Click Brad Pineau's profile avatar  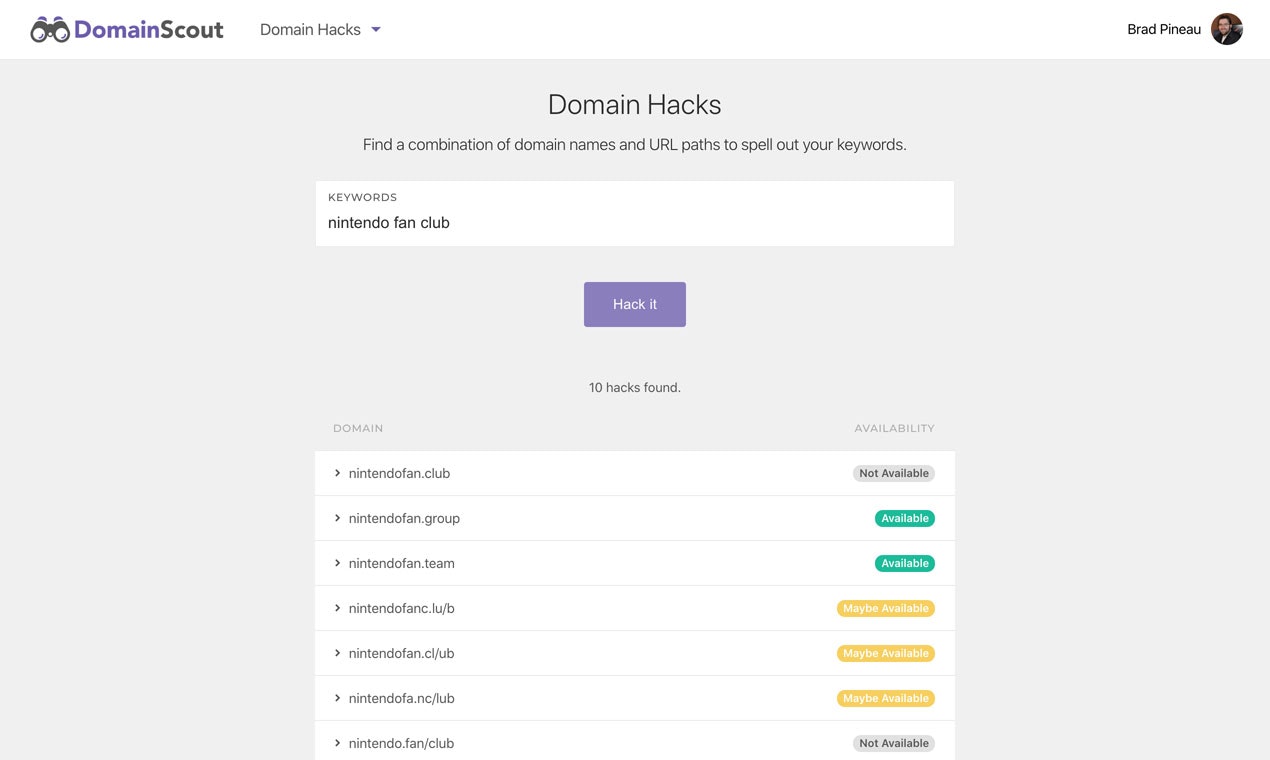(1226, 29)
